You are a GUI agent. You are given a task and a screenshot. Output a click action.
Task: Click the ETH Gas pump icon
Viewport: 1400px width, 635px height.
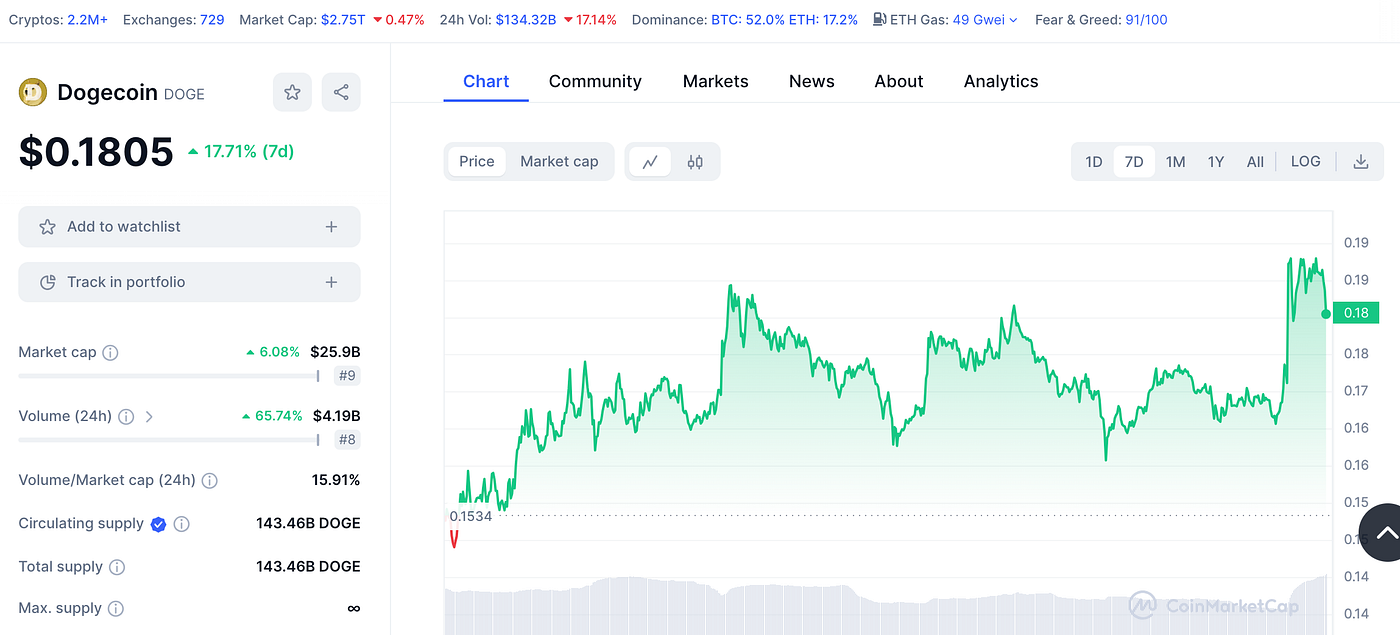click(x=879, y=19)
